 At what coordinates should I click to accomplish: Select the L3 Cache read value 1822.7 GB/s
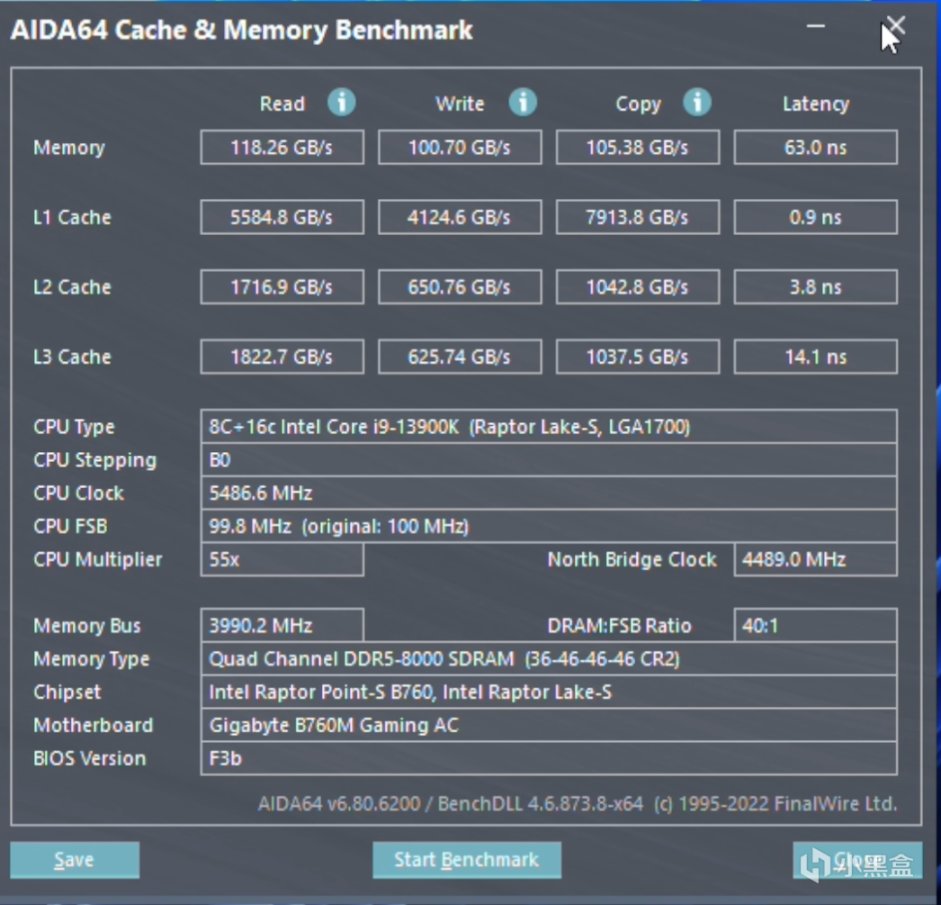[x=282, y=356]
